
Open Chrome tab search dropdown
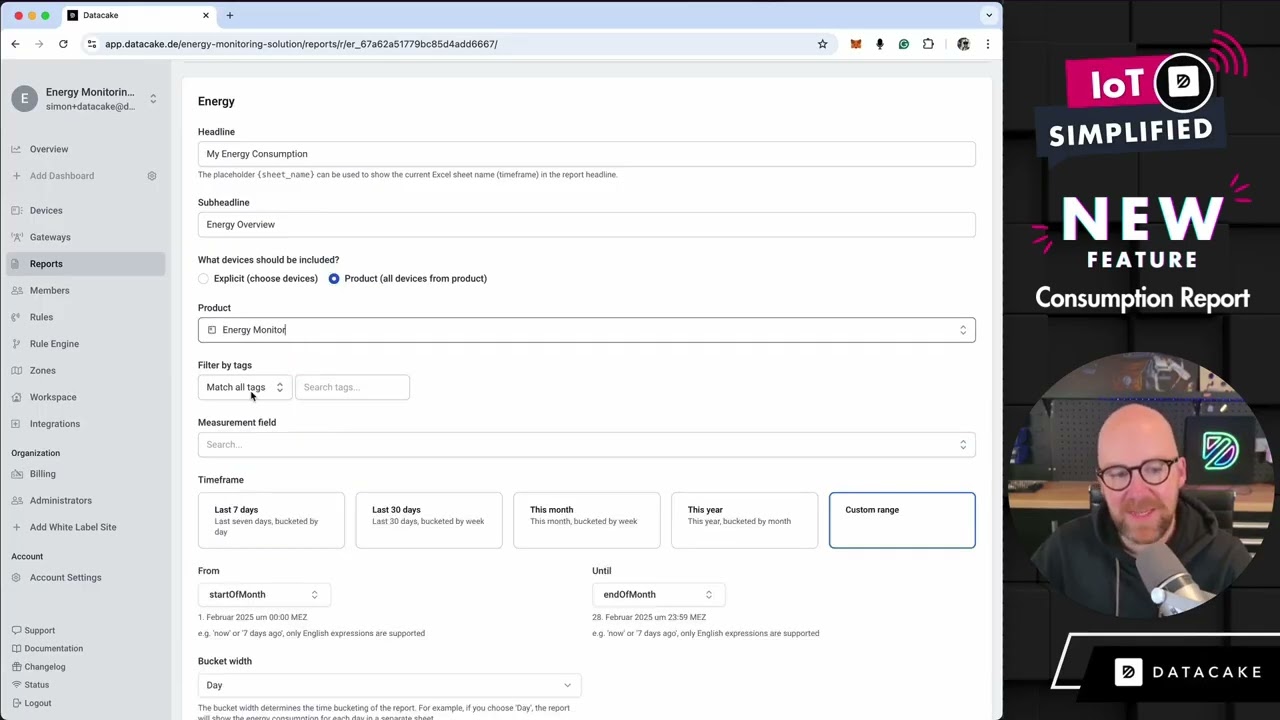[988, 15]
